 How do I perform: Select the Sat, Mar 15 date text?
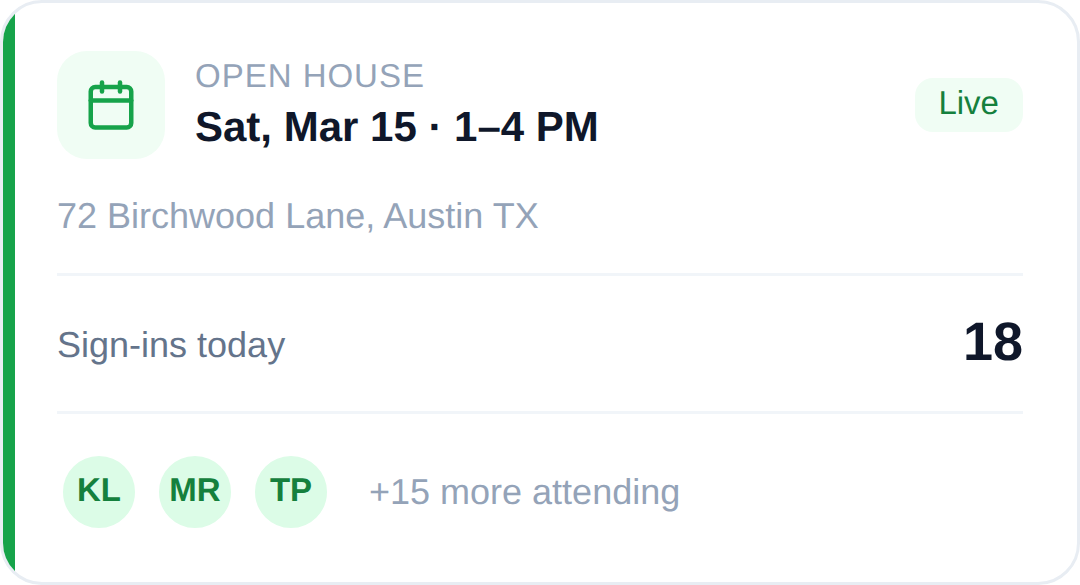pyautogui.click(x=305, y=127)
